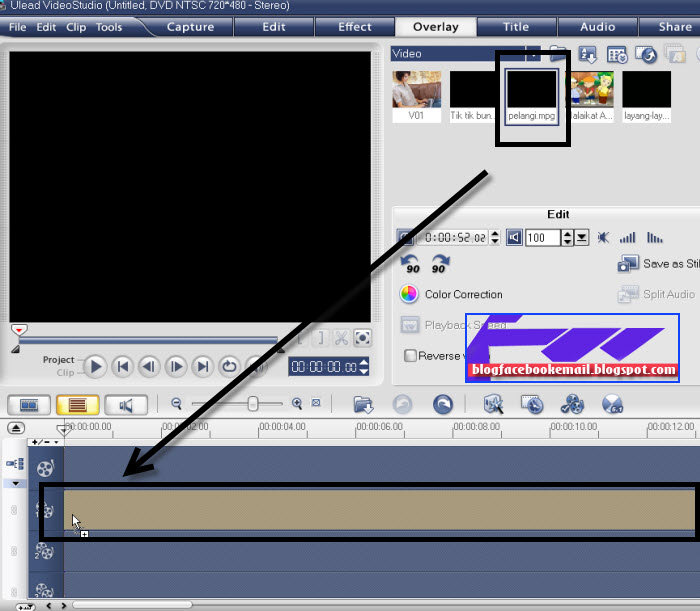Viewport: 700px width, 611px height.
Task: Open the File menu
Action: [x=17, y=27]
